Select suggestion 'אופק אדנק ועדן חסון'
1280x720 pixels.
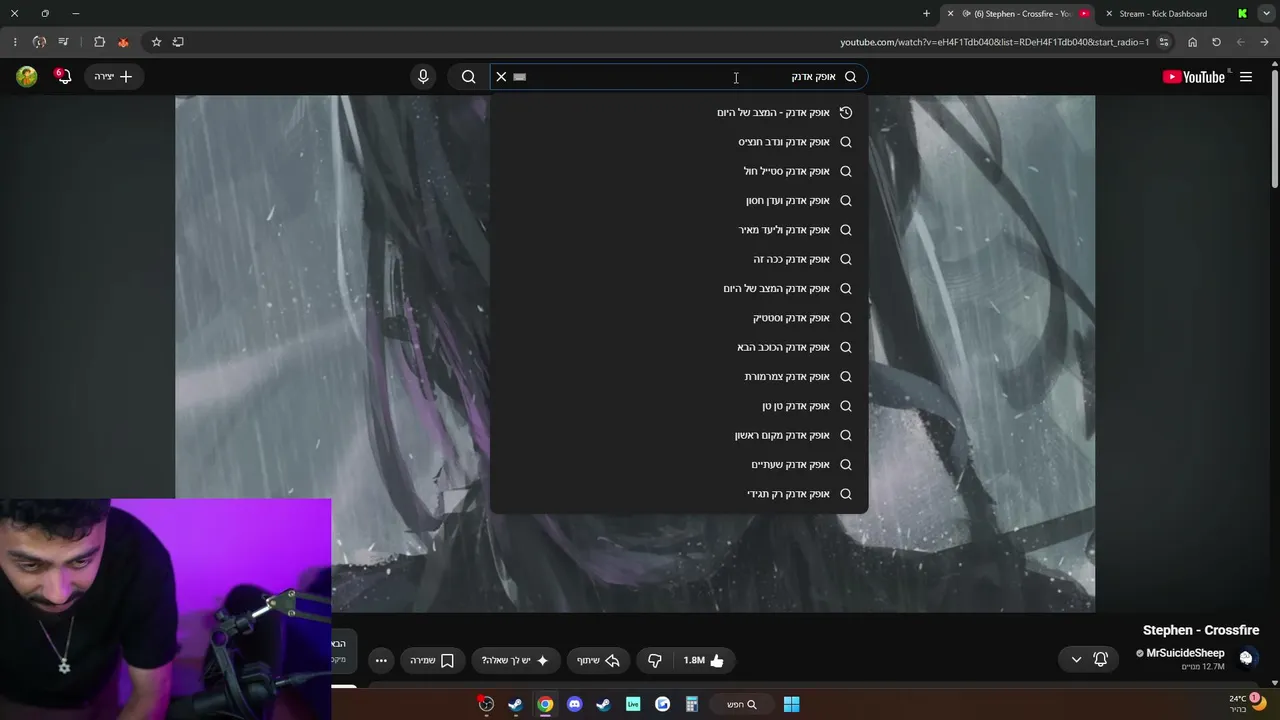pos(679,201)
